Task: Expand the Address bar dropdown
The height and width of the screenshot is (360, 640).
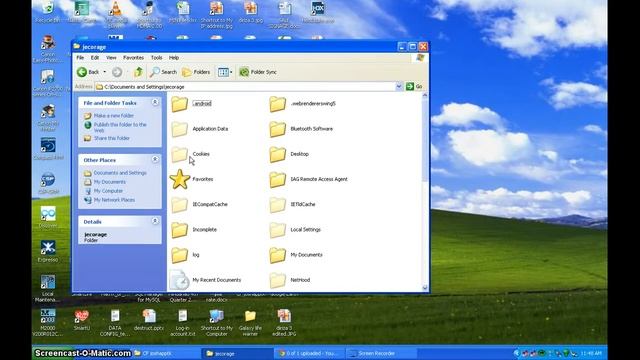Action: tap(399, 87)
